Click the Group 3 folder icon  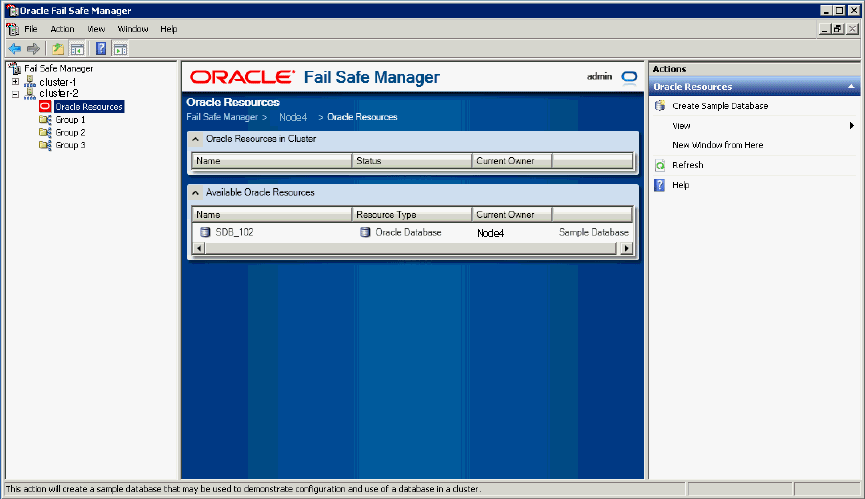(45, 145)
